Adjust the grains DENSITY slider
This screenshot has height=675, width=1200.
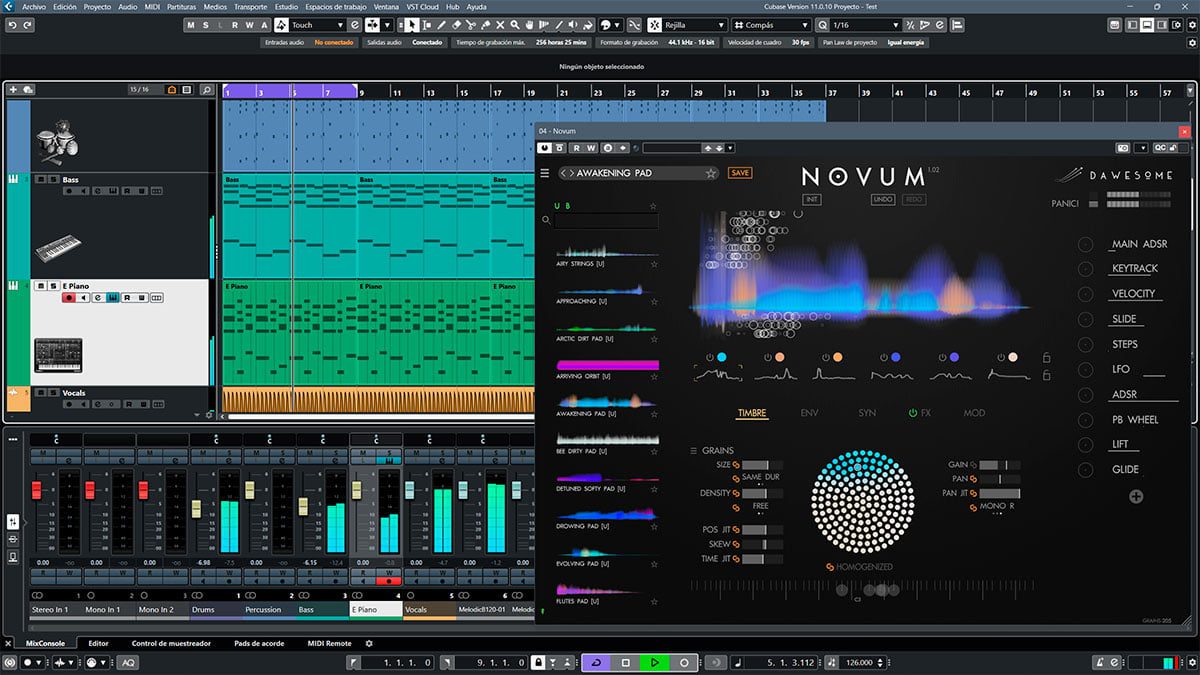click(762, 493)
